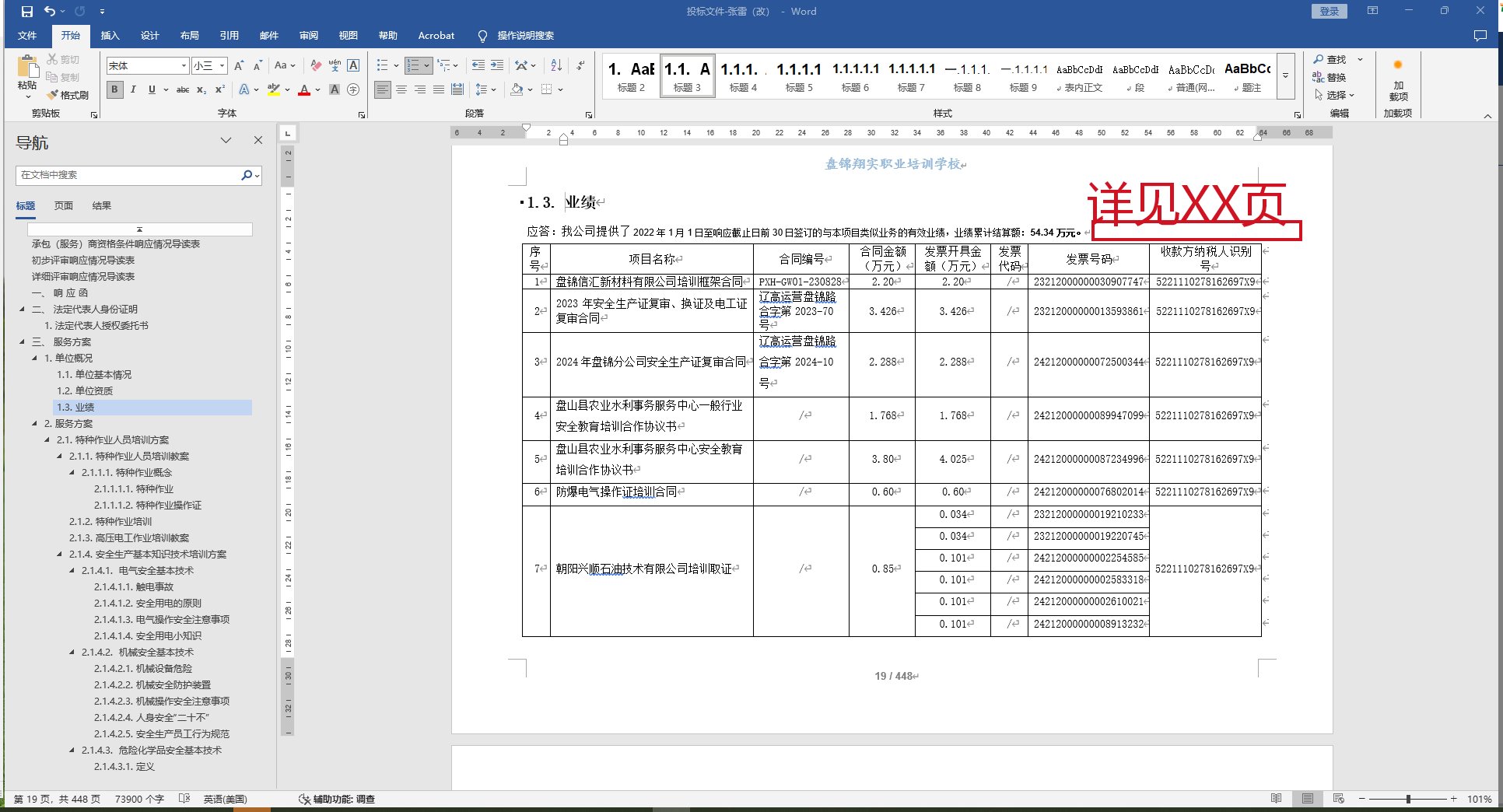The width and height of the screenshot is (1503, 812).
Task: Open the comments pane icon
Action: pyautogui.click(x=1480, y=36)
